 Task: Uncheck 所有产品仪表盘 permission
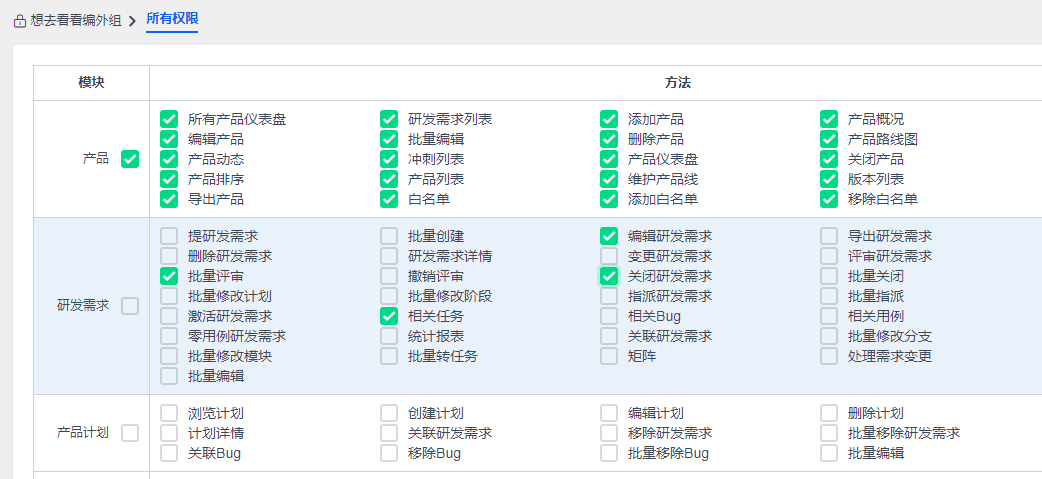tap(169, 119)
